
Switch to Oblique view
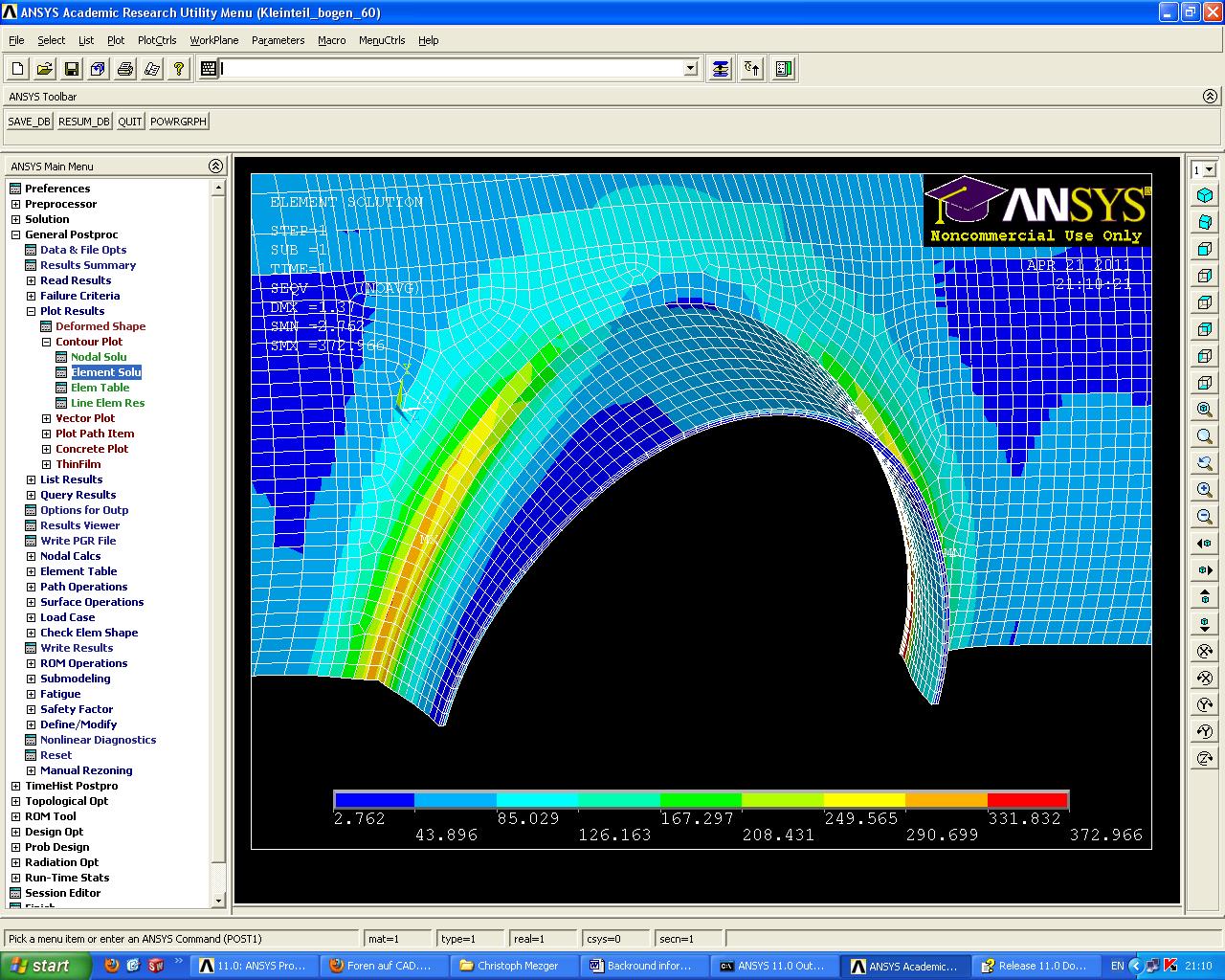click(x=1205, y=222)
